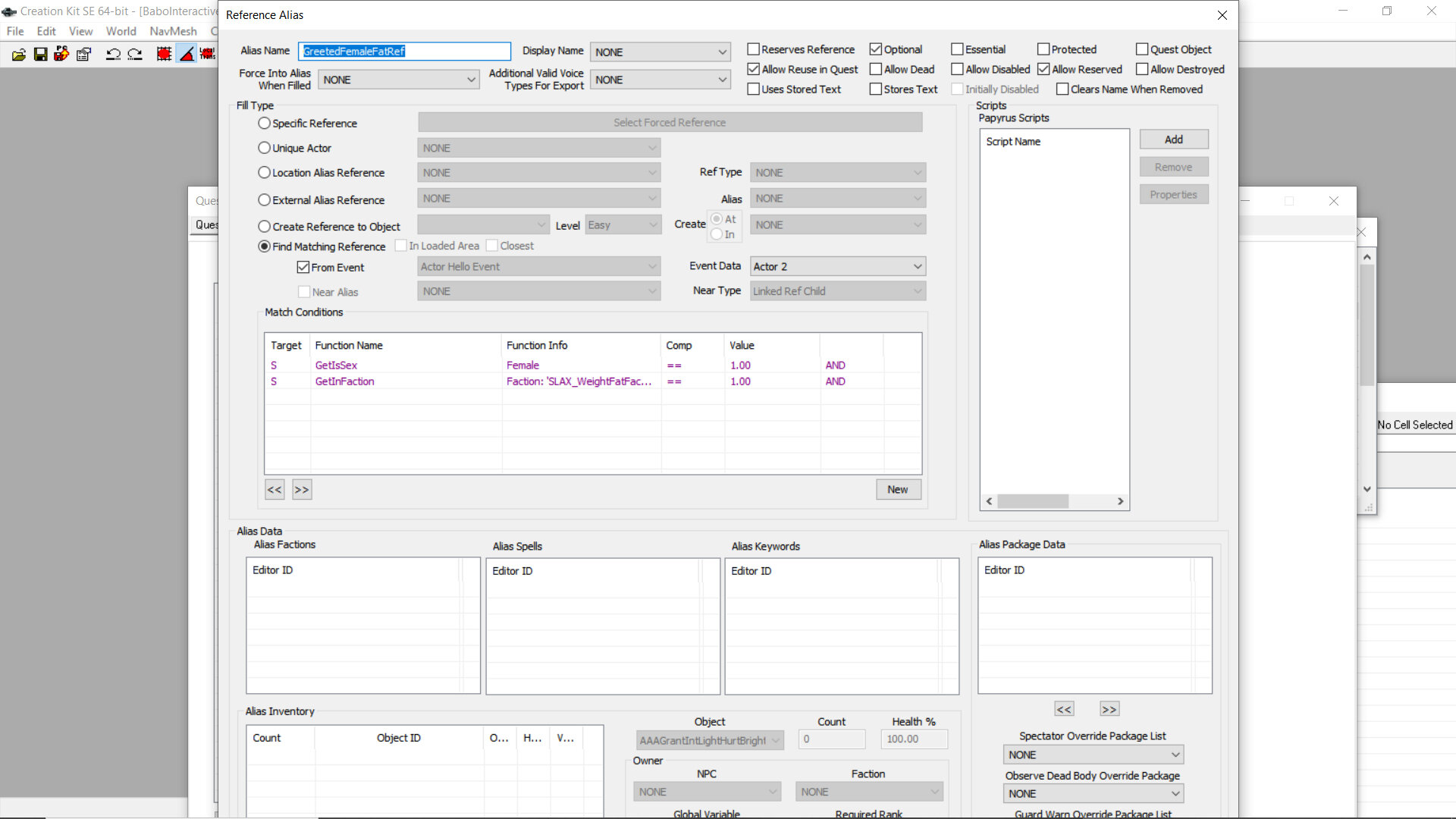The height and width of the screenshot is (819, 1456).
Task: Click the Scripts list horizontal scrollbar thumb
Action: coord(1033,501)
